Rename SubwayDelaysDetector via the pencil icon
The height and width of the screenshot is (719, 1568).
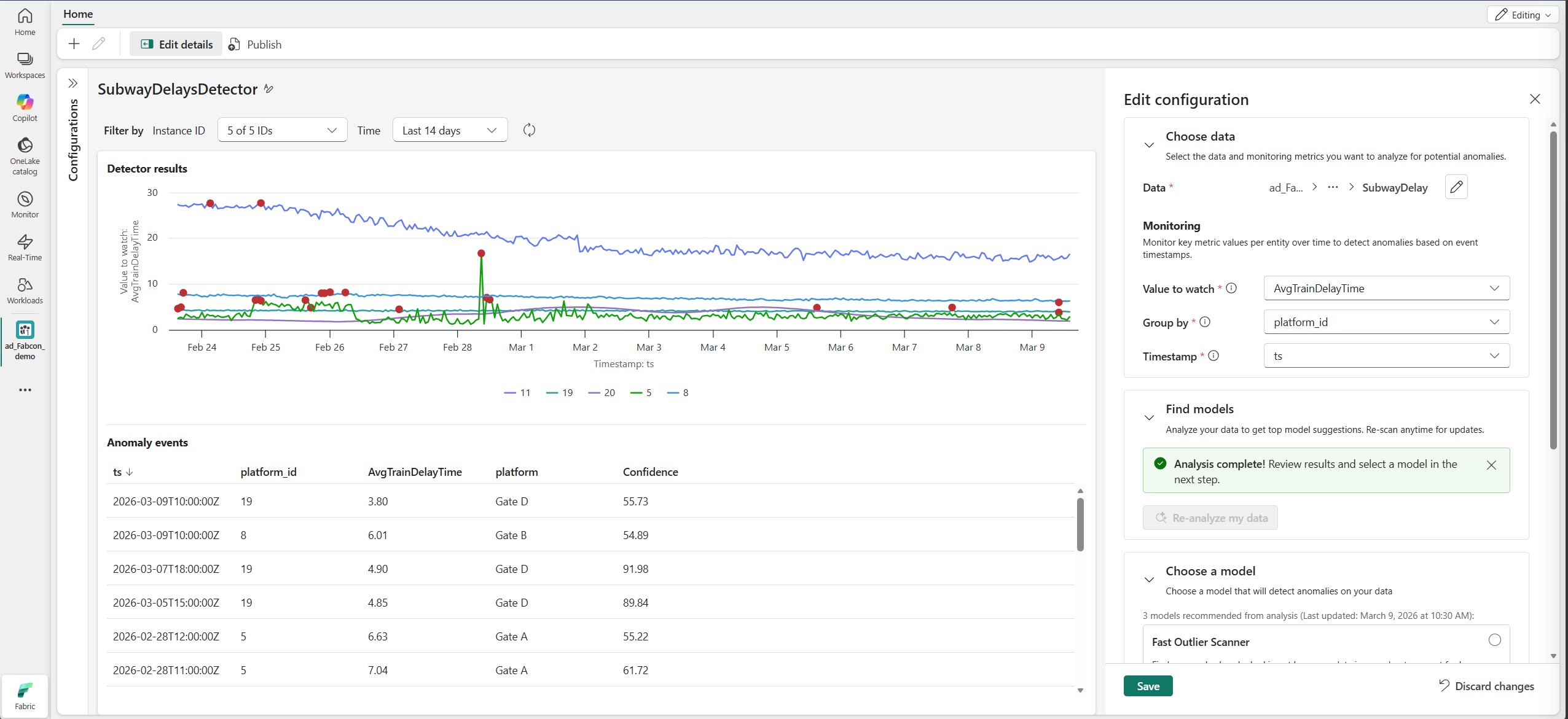(x=269, y=89)
